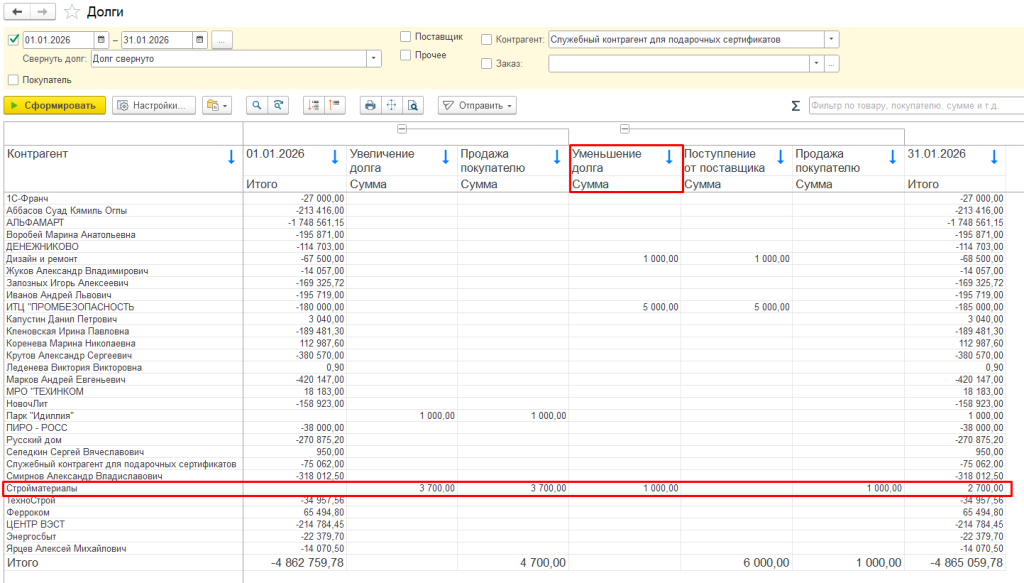Toggle the Покупатель checkbox

coord(13,80)
